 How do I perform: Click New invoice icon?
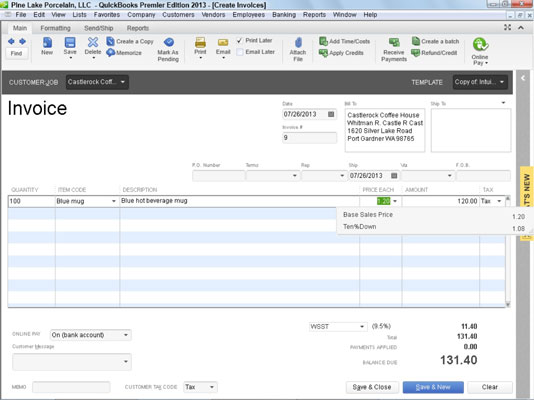click(x=47, y=42)
